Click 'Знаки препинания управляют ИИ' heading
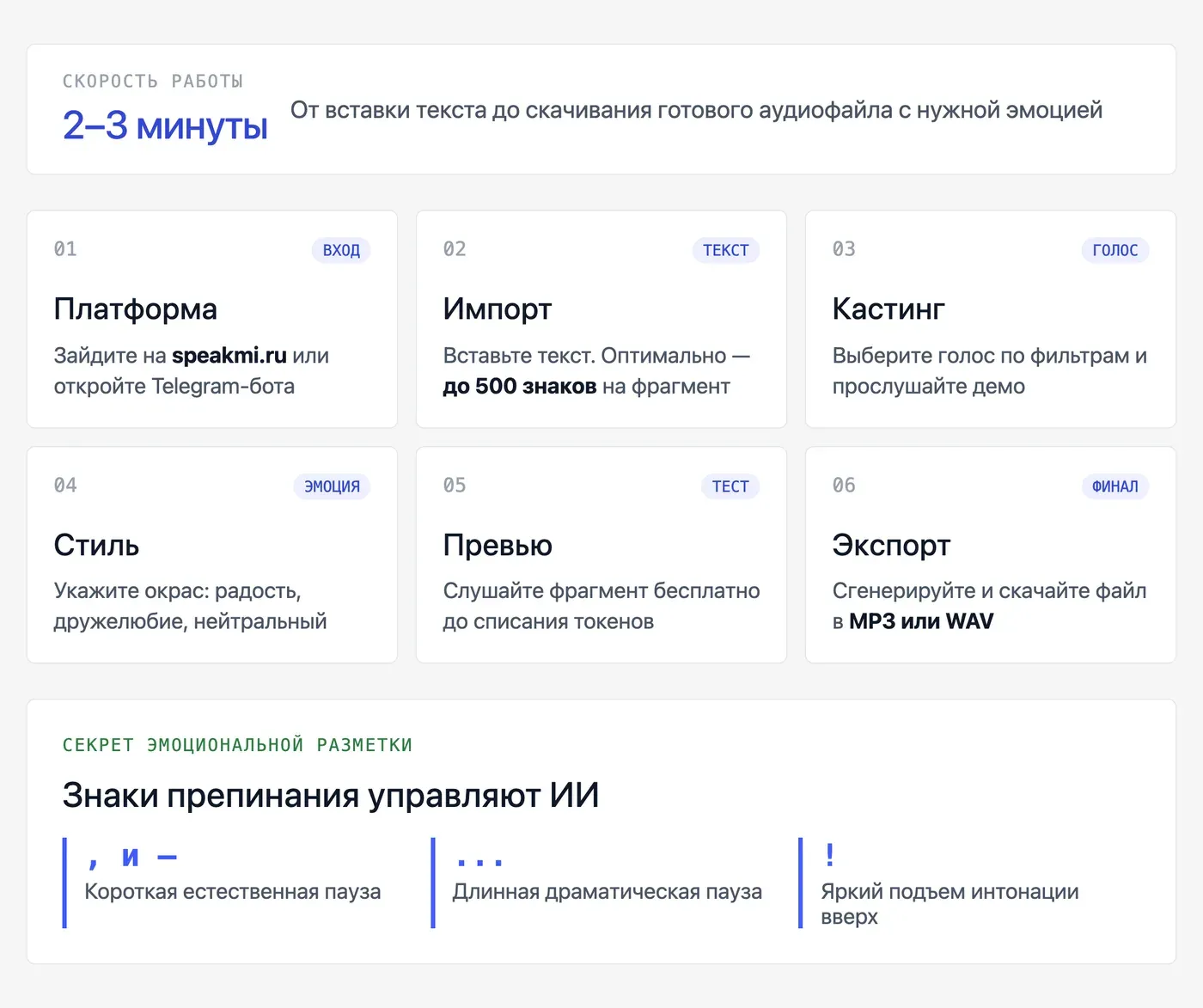Image resolution: width=1203 pixels, height=1008 pixels. coord(331,796)
